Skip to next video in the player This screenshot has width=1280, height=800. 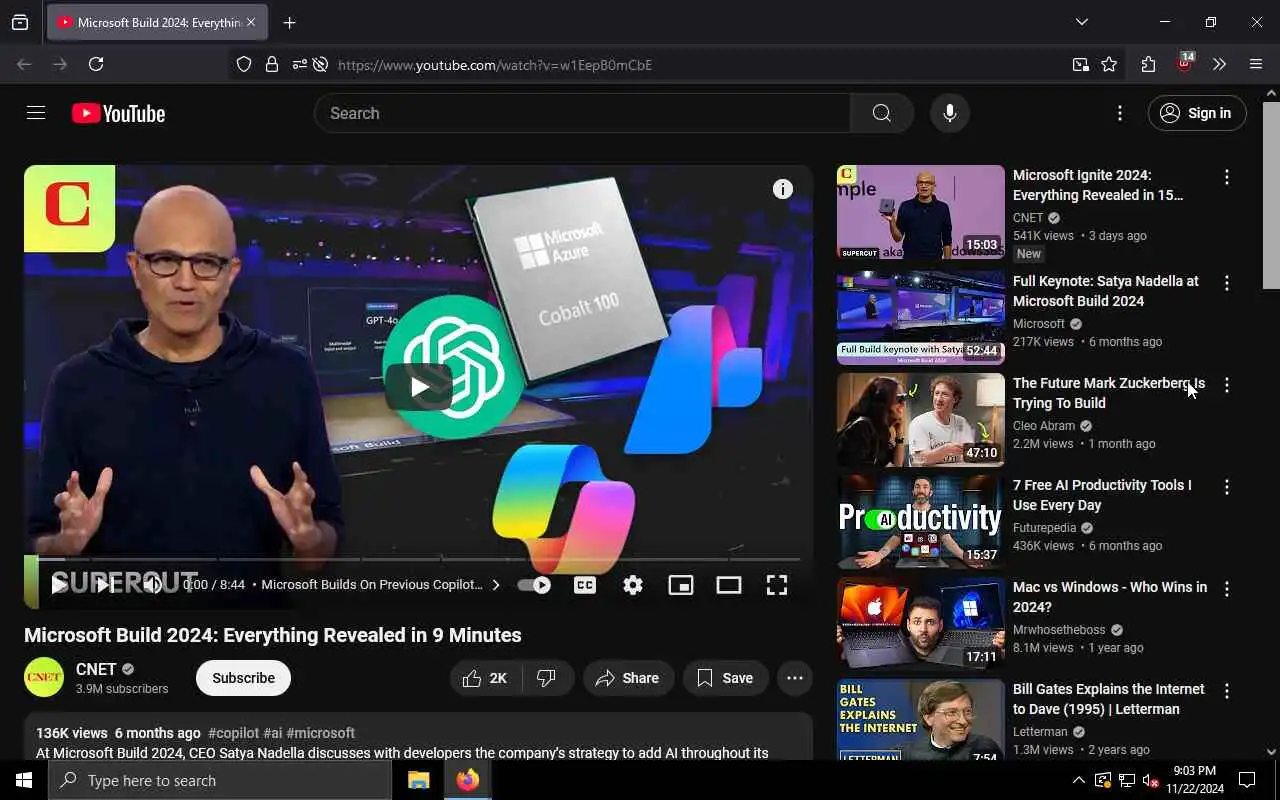coord(104,585)
